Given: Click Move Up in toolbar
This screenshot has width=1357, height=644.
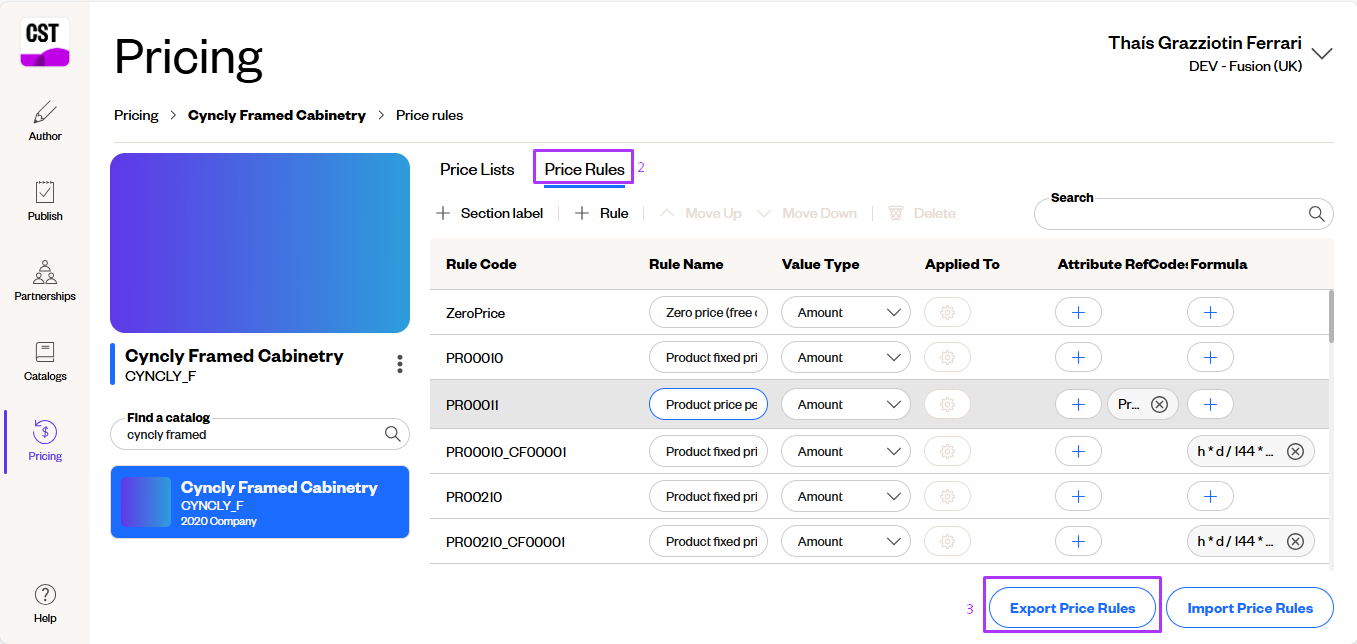Looking at the screenshot, I should [700, 213].
